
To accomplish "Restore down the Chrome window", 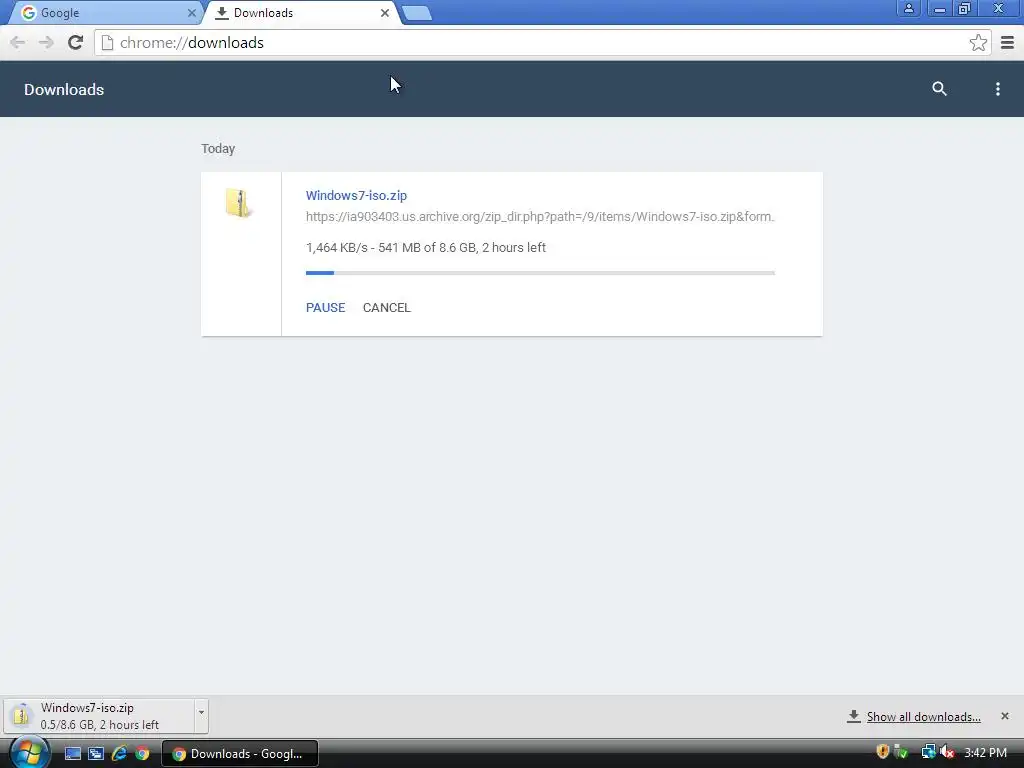I will pyautogui.click(x=965, y=8).
